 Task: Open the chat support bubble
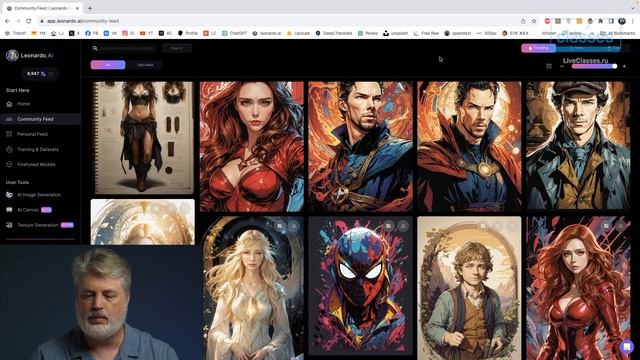[x=627, y=347]
